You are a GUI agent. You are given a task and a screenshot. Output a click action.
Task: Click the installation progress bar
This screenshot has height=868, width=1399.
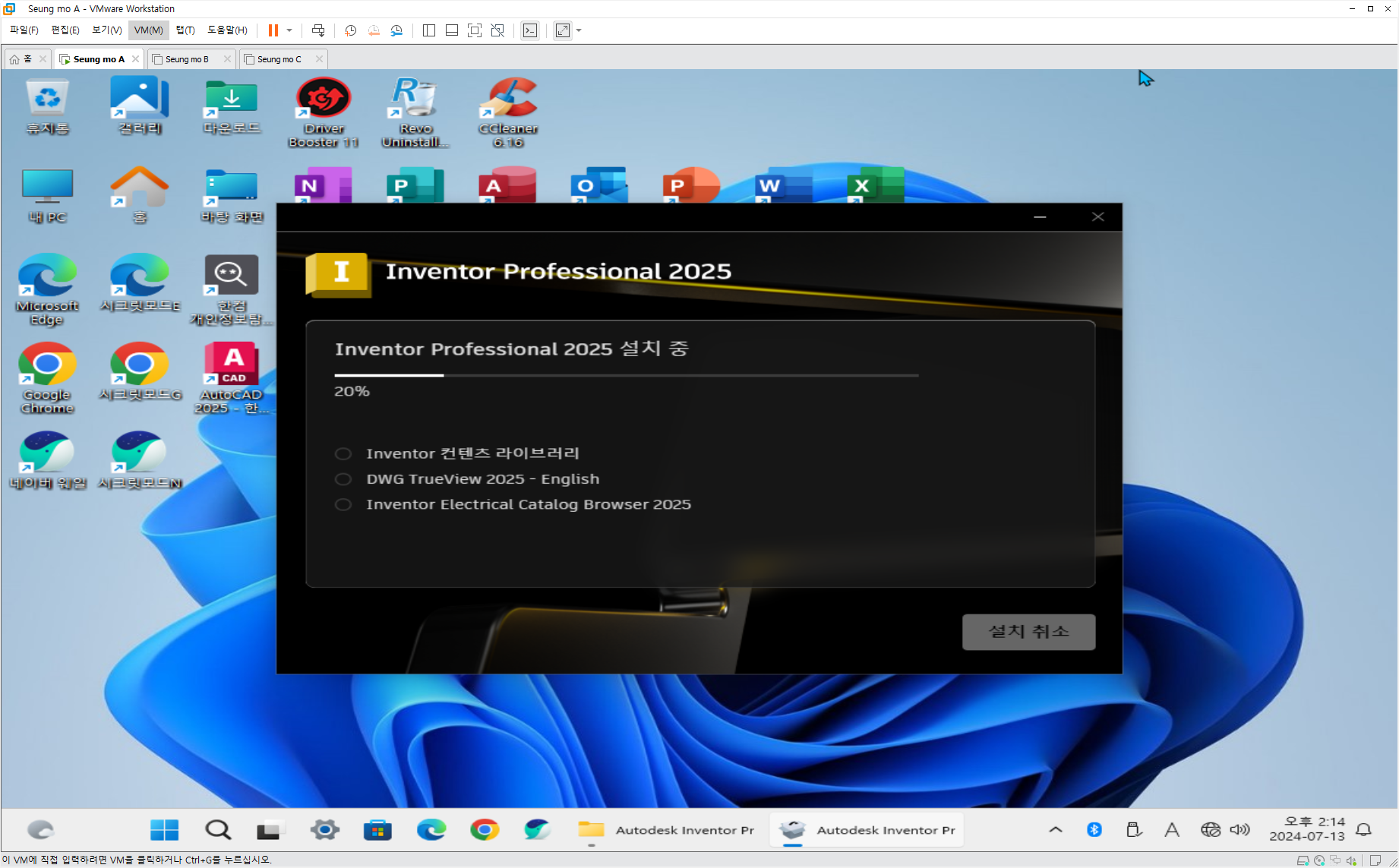coord(627,375)
